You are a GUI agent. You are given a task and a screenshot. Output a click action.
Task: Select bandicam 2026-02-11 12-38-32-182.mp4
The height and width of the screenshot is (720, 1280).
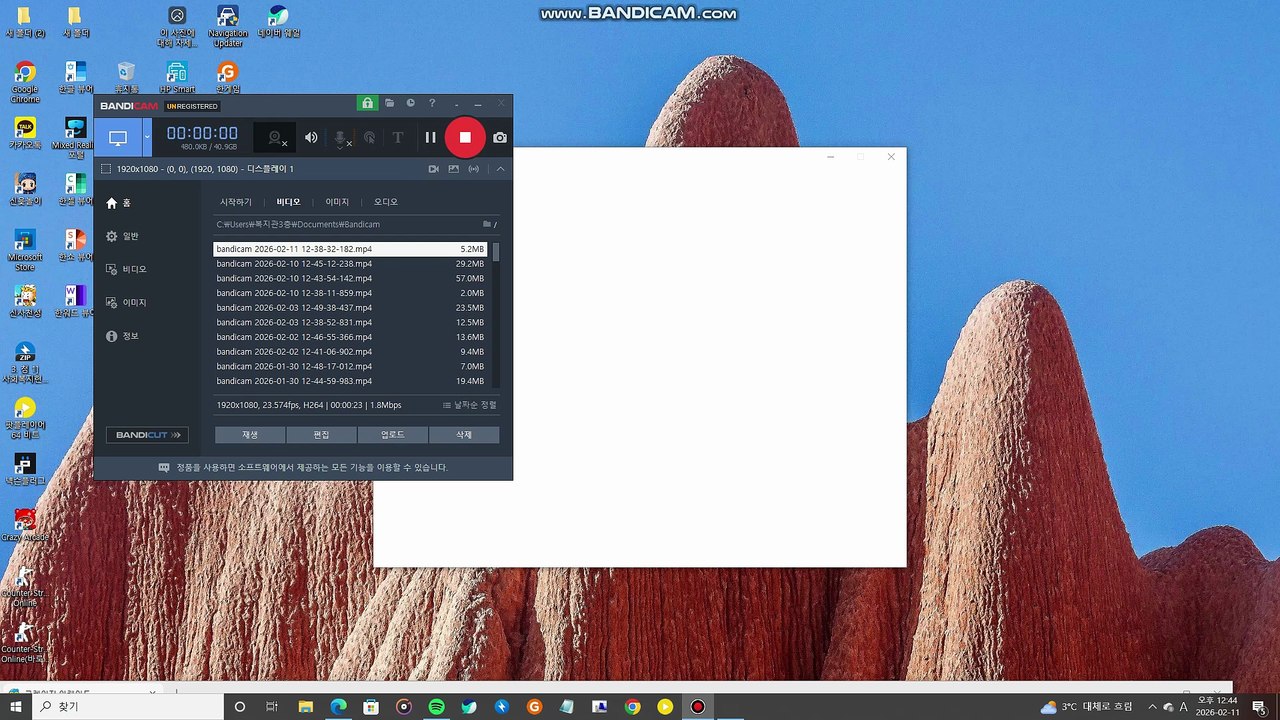point(351,249)
